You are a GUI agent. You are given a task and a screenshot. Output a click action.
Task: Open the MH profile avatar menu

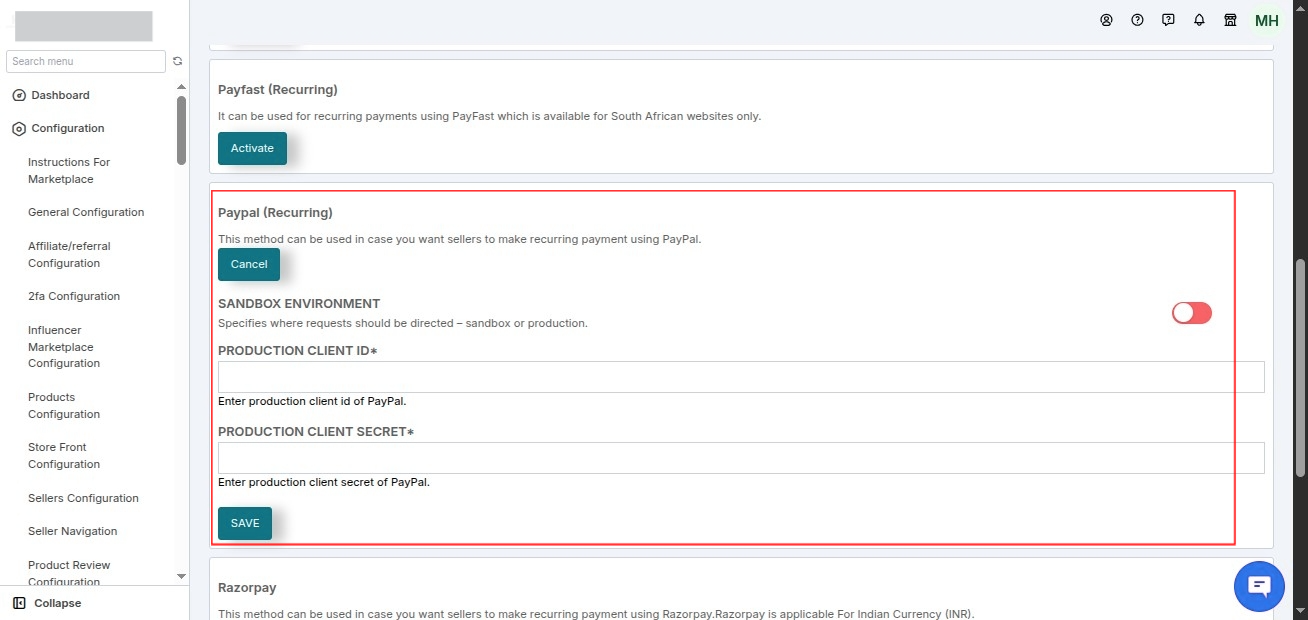pyautogui.click(x=1267, y=20)
